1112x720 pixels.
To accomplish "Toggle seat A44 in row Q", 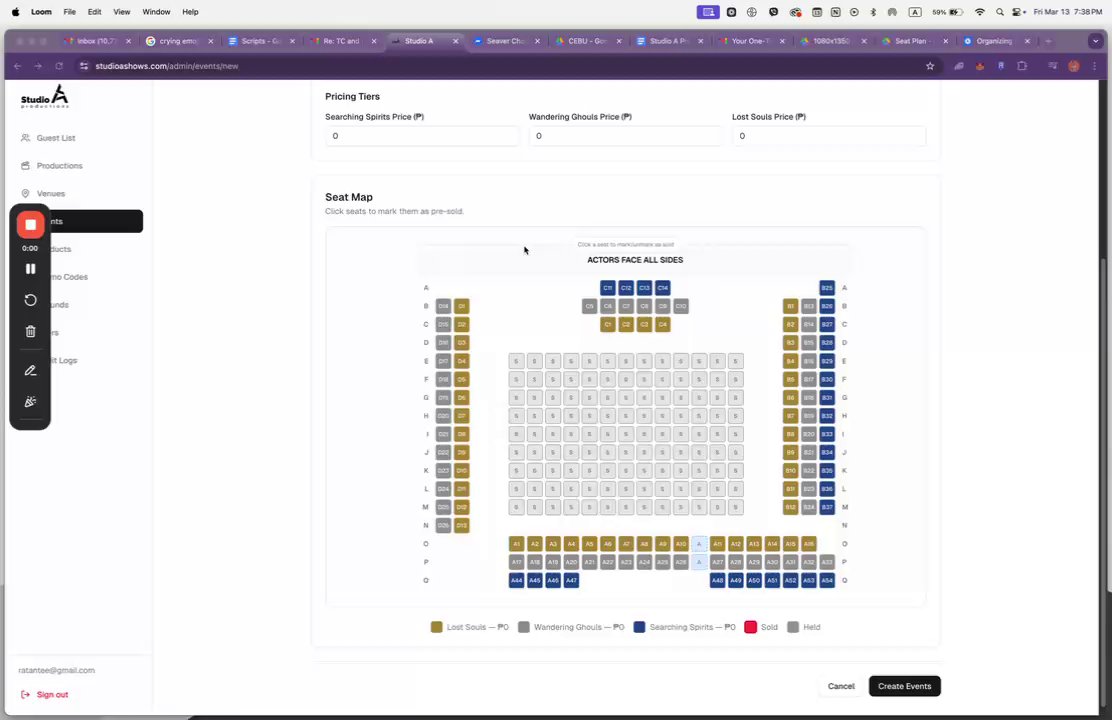I will 516,580.
